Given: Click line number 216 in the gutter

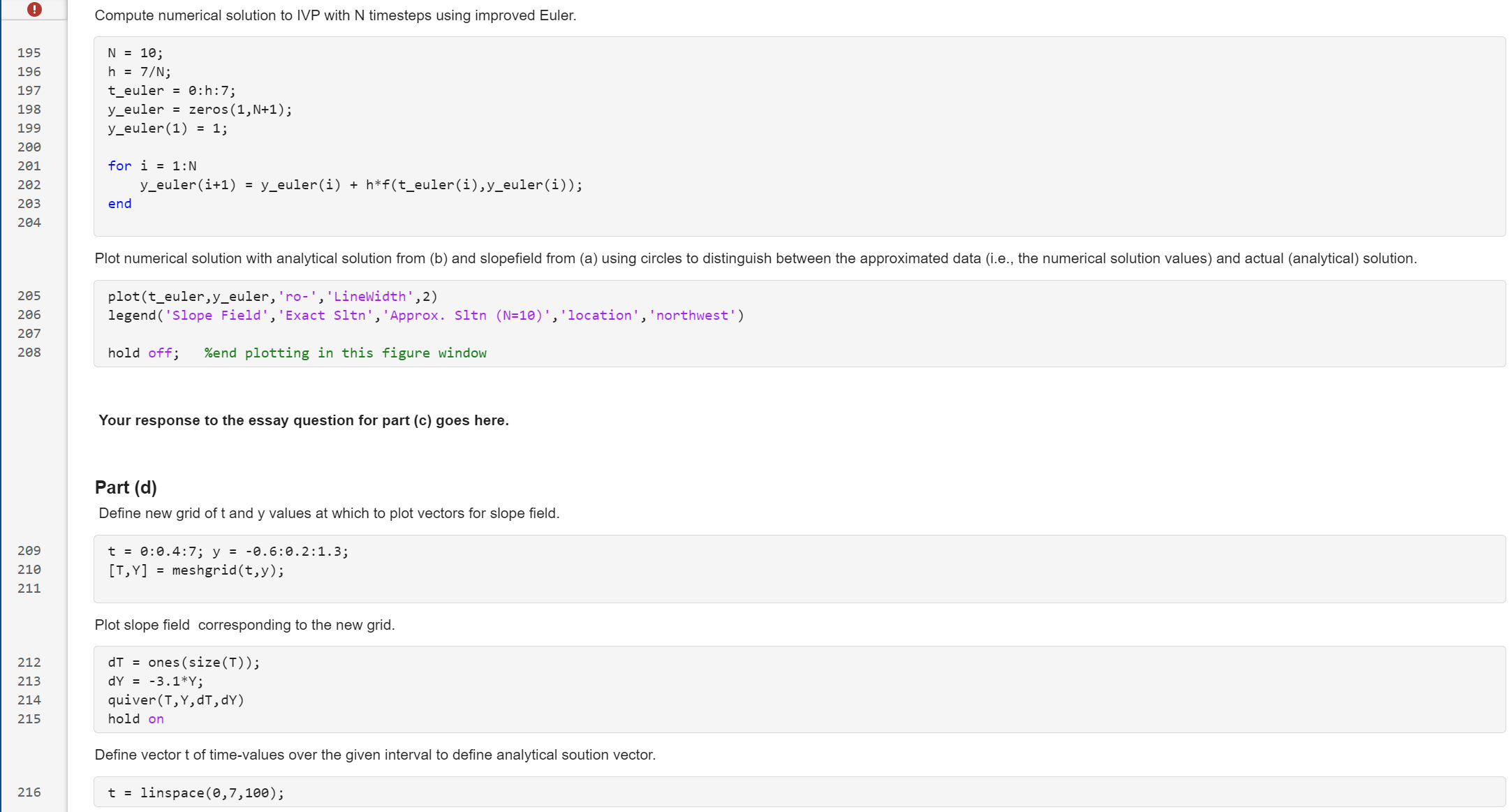Looking at the screenshot, I should [x=29, y=792].
